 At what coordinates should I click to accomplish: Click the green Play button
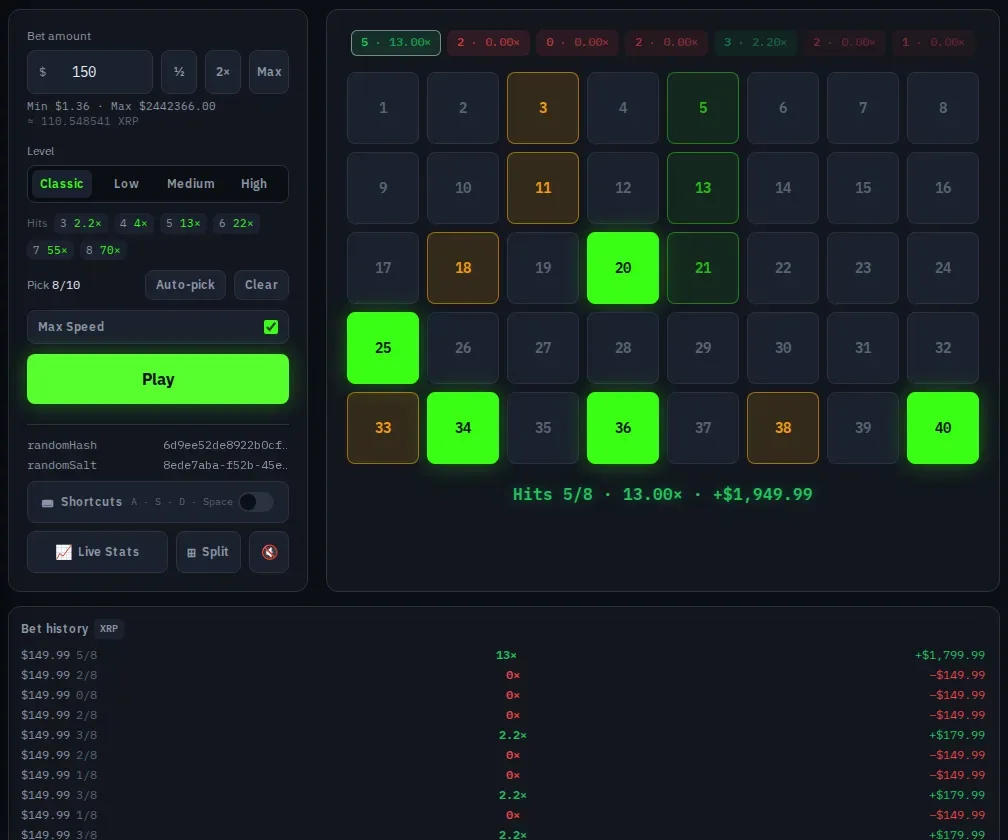(158, 379)
